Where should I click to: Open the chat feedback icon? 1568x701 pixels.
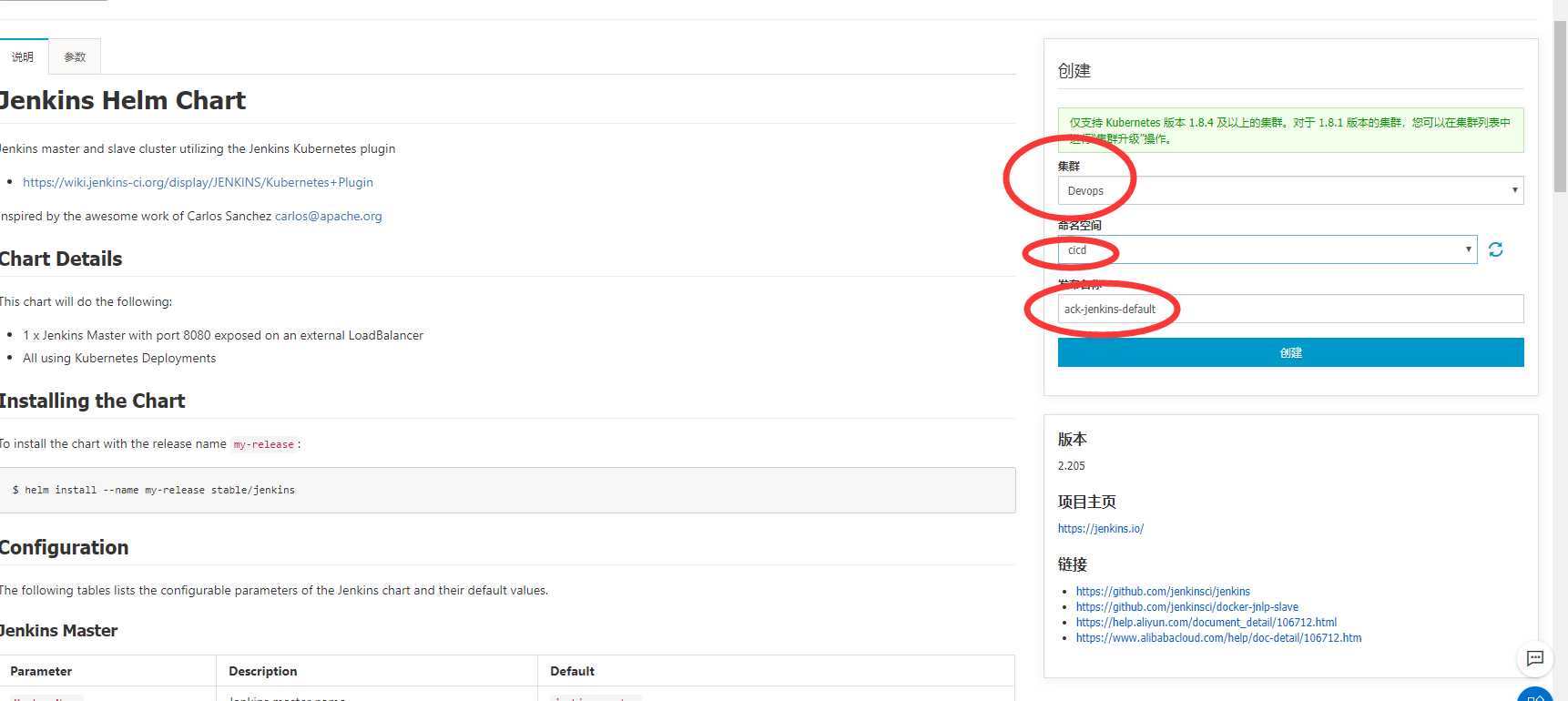(1534, 658)
